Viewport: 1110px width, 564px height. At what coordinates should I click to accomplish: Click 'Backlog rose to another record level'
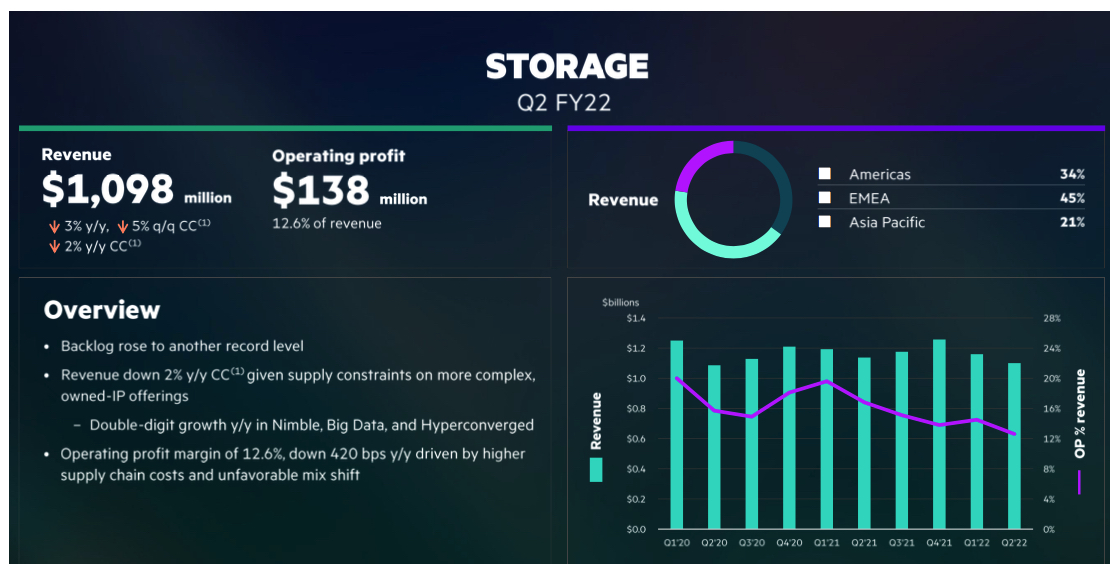[182, 346]
